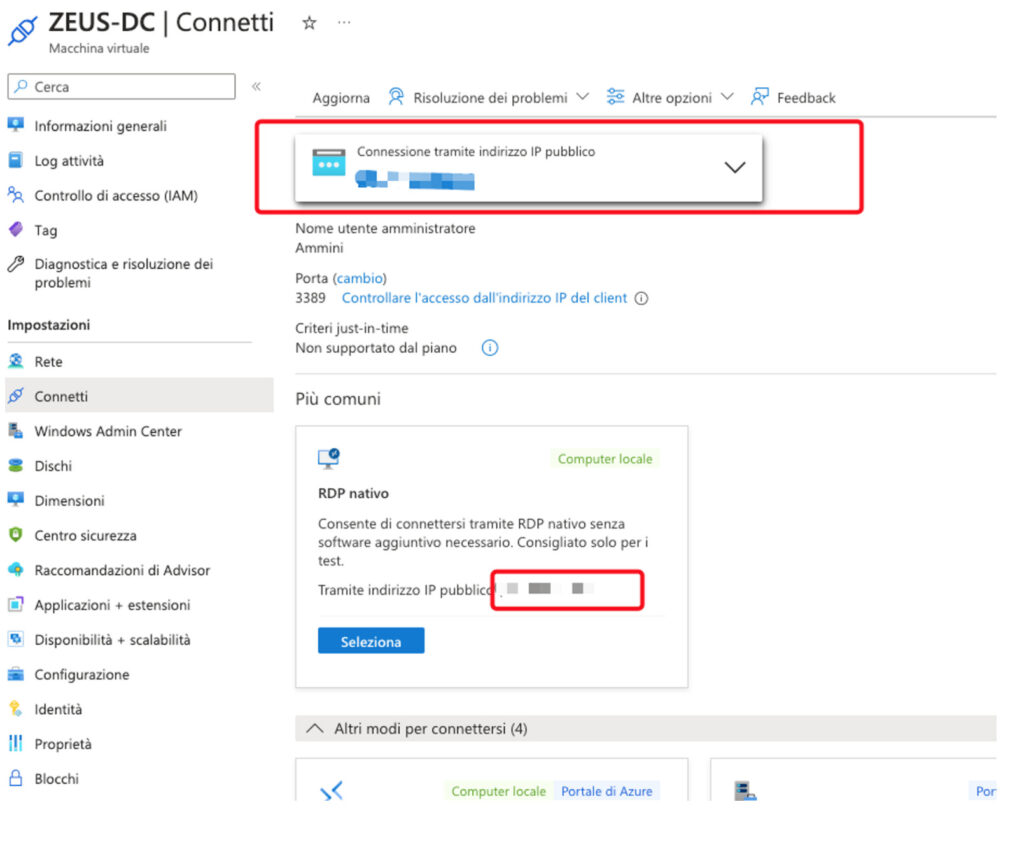Open Centro sicurezza in the sidebar
Screen dimensions: 1024x853
85,535
